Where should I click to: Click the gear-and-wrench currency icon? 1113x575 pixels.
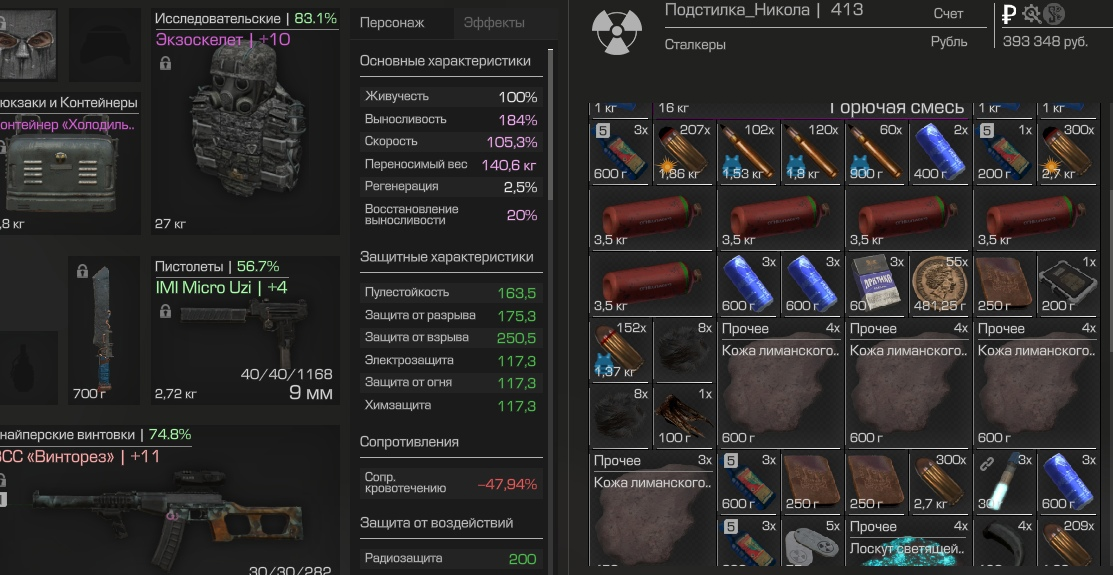pos(1031,13)
